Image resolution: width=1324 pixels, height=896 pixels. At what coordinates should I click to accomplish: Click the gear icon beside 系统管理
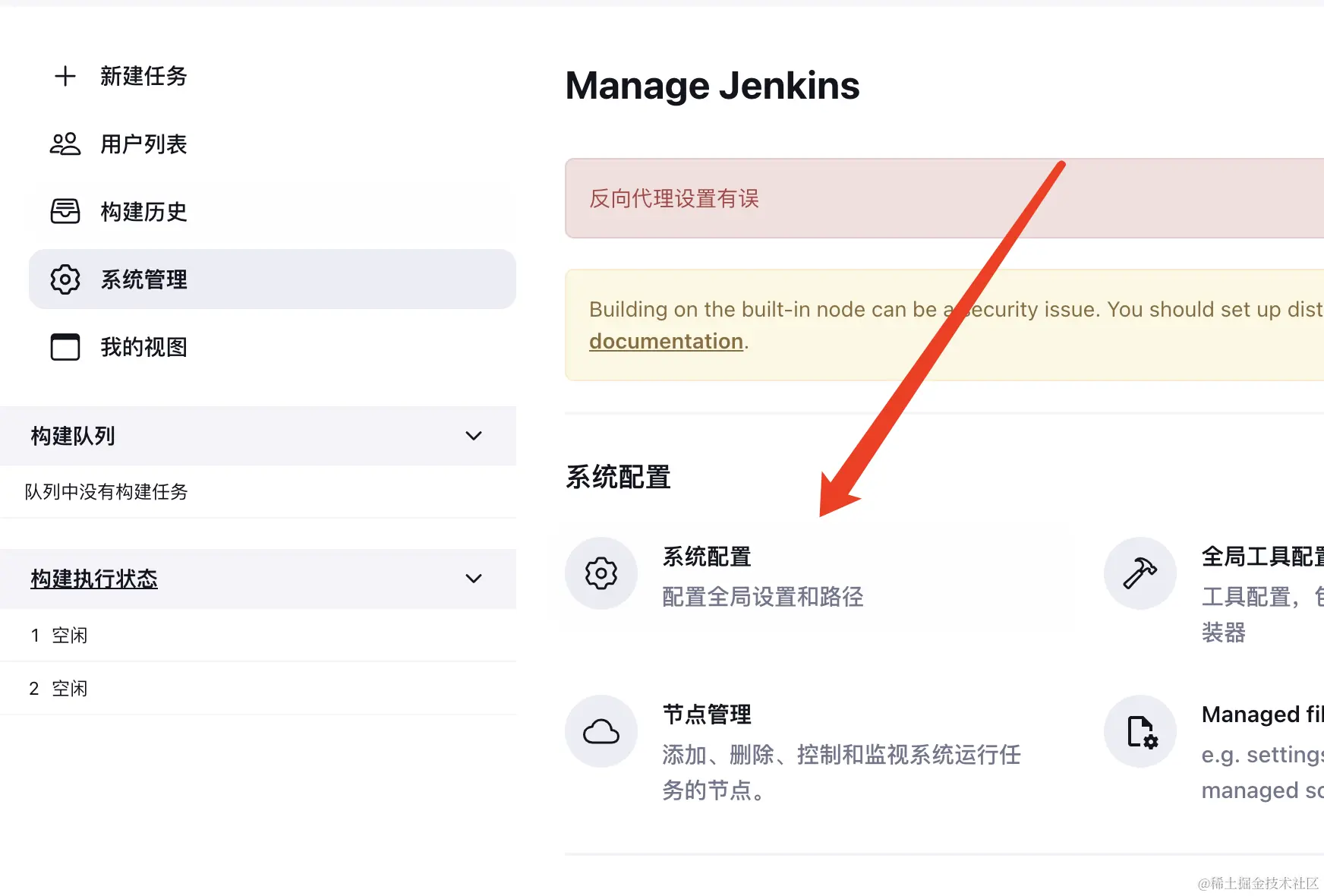coord(65,279)
